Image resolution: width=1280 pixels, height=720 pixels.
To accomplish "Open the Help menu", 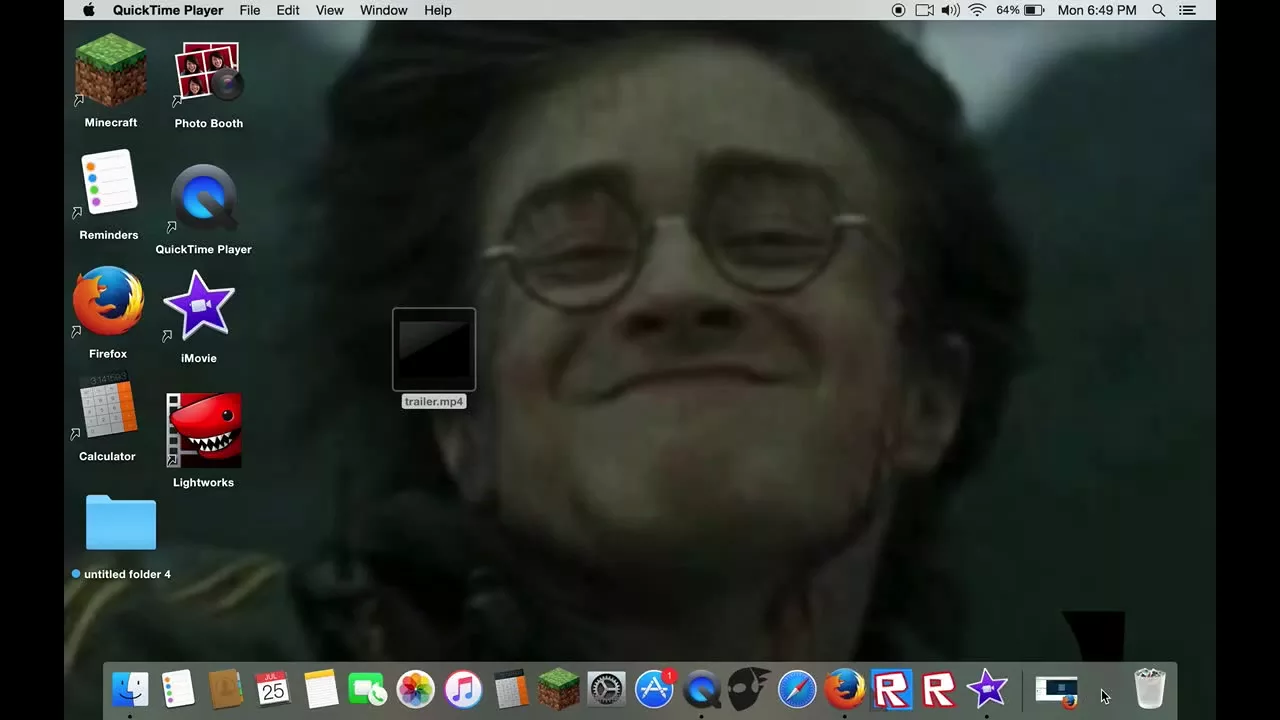I will (x=438, y=10).
